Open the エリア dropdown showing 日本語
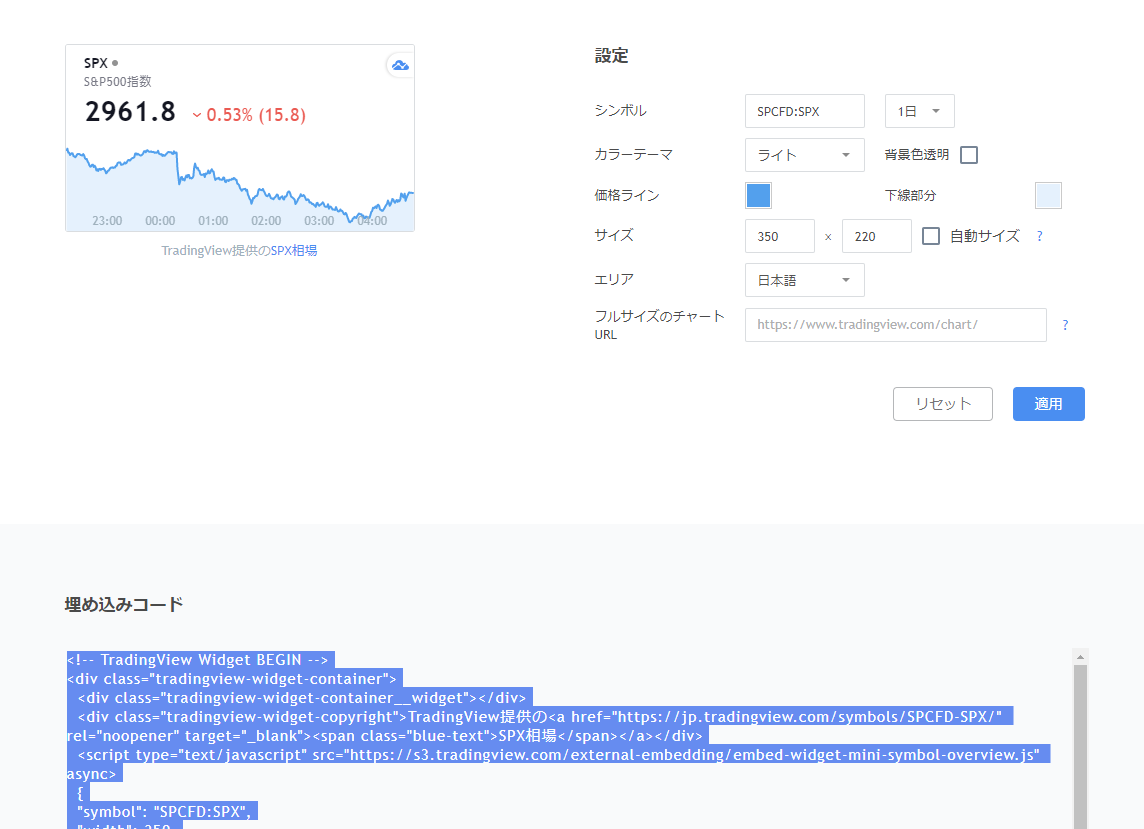Image resolution: width=1144 pixels, height=829 pixels. coord(804,280)
